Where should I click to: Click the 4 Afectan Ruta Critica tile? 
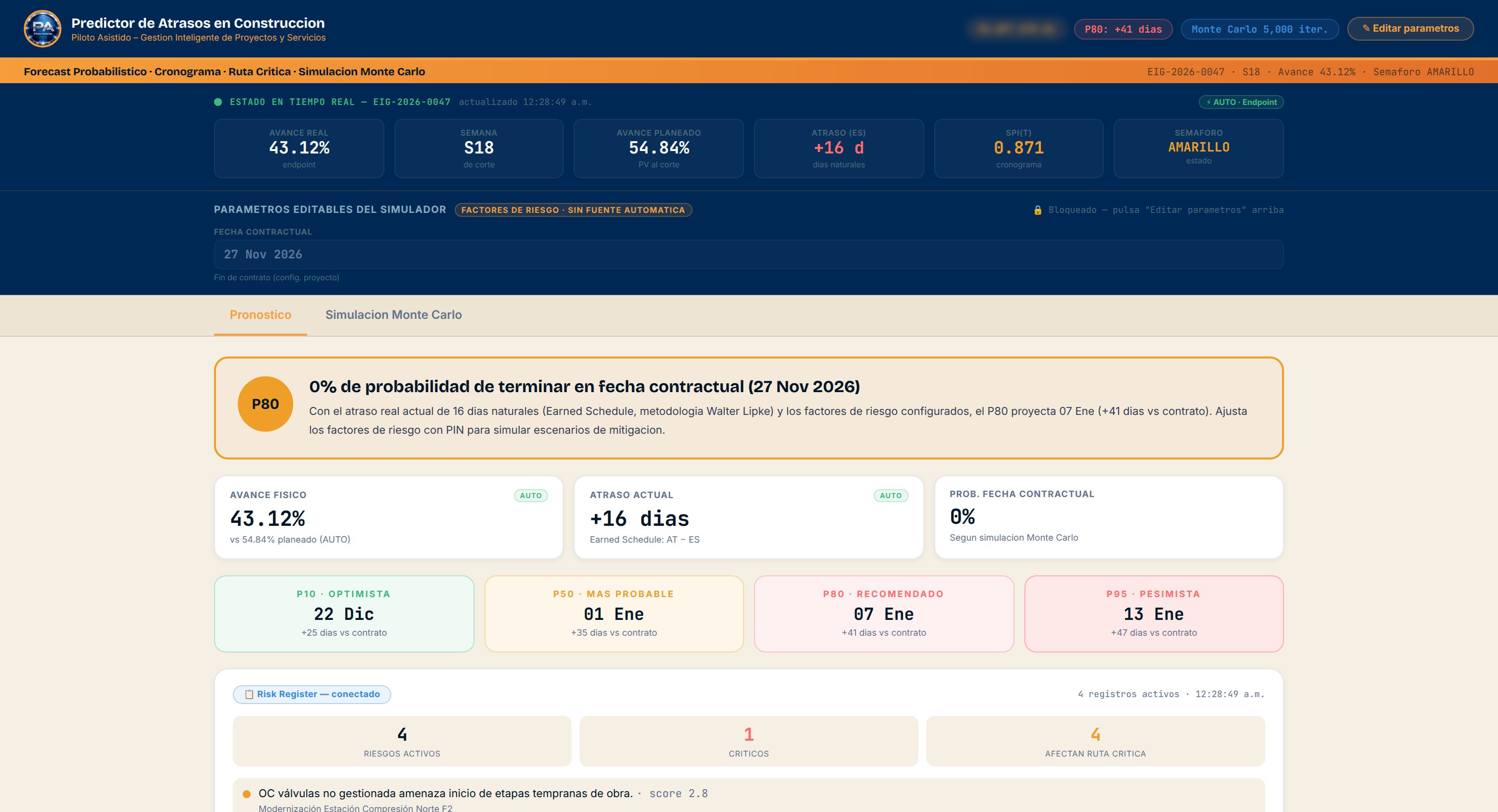coord(1096,741)
